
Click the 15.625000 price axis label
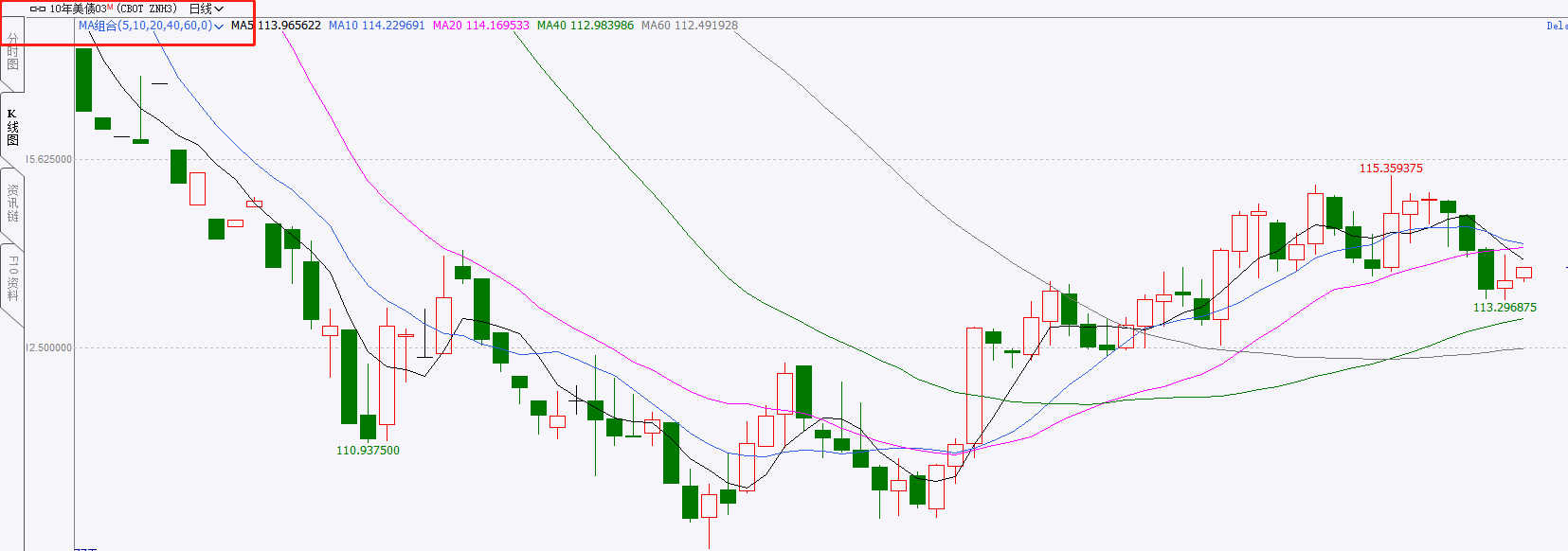(48, 159)
